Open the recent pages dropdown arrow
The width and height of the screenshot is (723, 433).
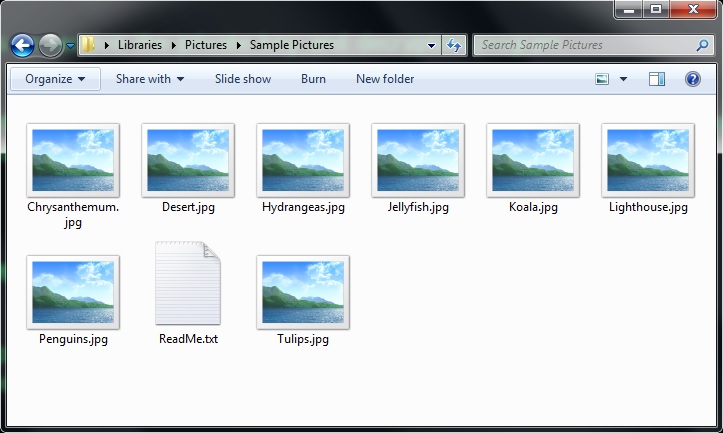point(70,46)
